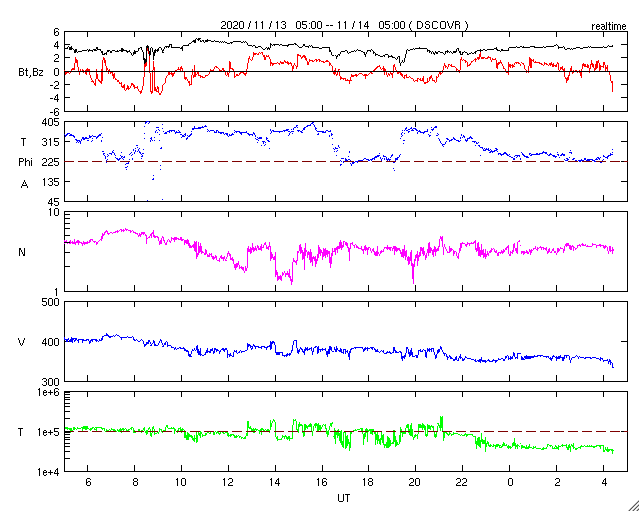640x512 pixels.
Task: Click the resize grip in the window corner
Action: point(633,505)
